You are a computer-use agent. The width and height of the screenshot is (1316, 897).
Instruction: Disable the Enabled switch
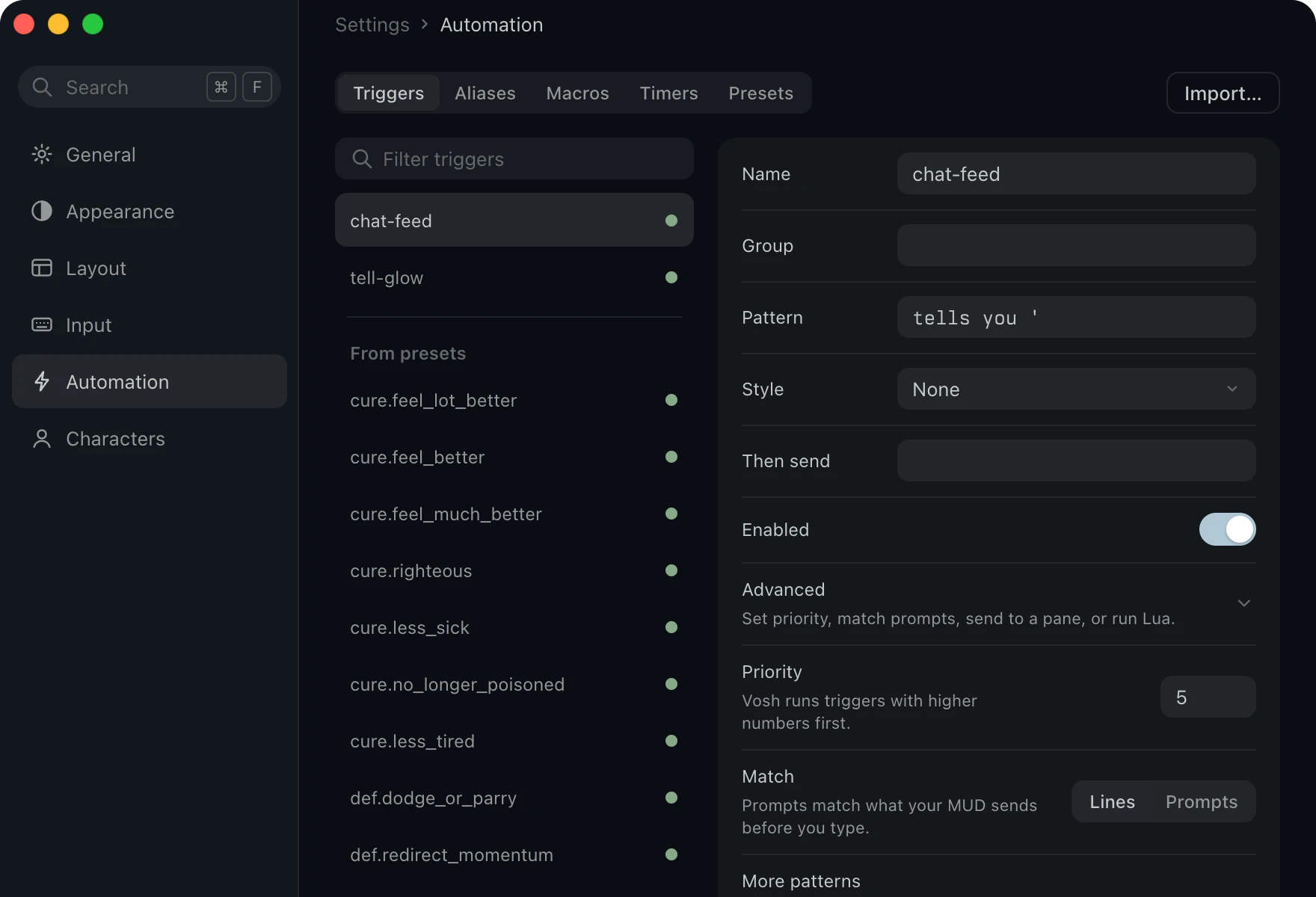pos(1227,529)
